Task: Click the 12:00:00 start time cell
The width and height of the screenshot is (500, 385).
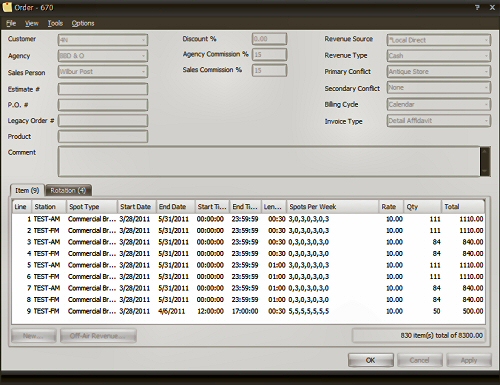Action: [x=210, y=311]
